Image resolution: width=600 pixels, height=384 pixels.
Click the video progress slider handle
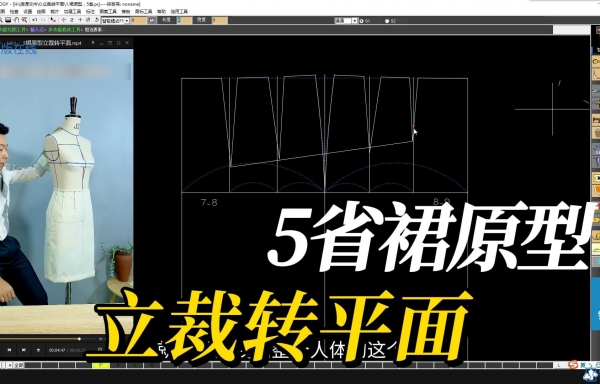(x=79, y=339)
